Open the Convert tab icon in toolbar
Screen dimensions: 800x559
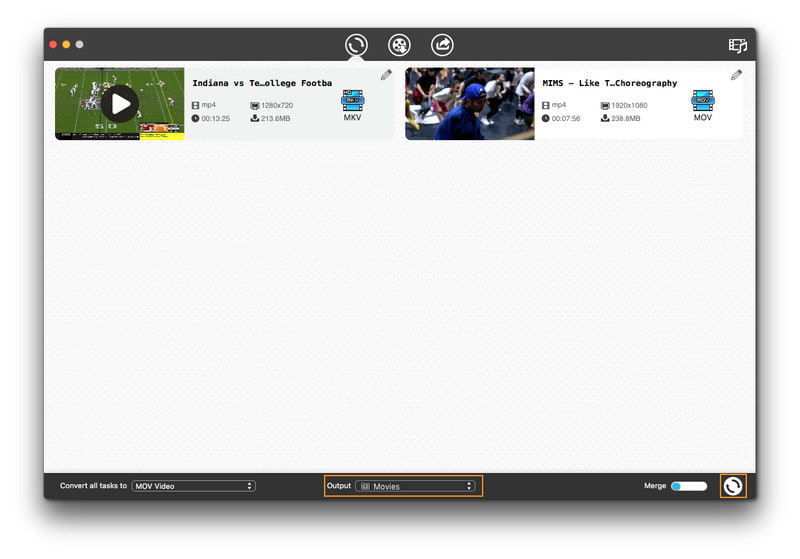(x=356, y=45)
